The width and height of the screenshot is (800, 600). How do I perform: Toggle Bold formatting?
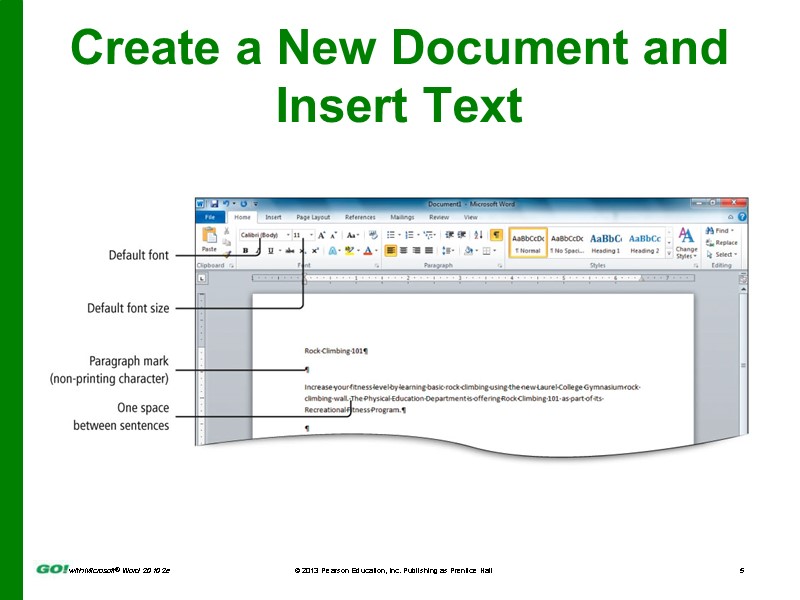click(x=245, y=248)
